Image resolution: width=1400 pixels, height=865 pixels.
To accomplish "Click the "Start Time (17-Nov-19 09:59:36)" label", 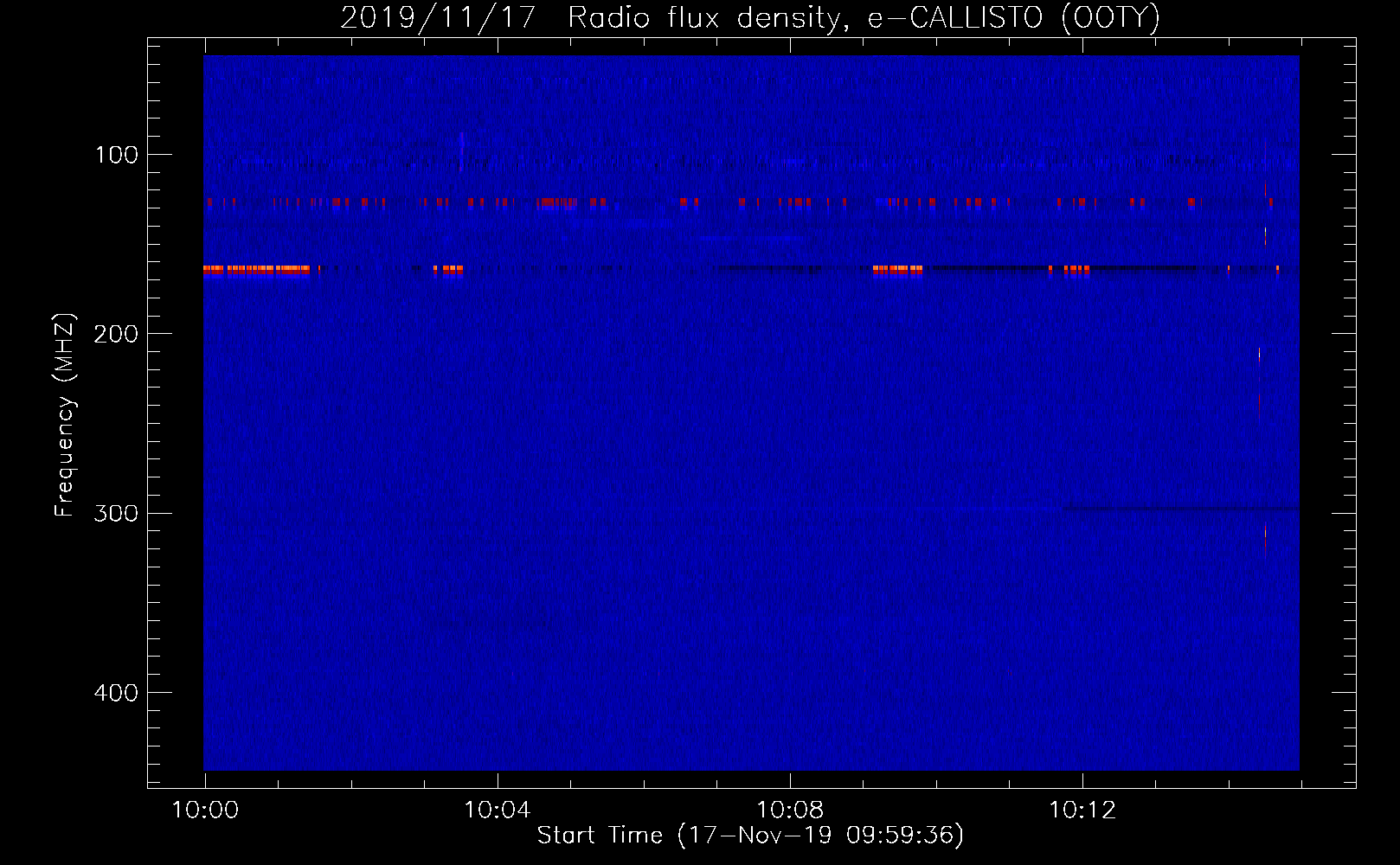I will click(x=750, y=836).
